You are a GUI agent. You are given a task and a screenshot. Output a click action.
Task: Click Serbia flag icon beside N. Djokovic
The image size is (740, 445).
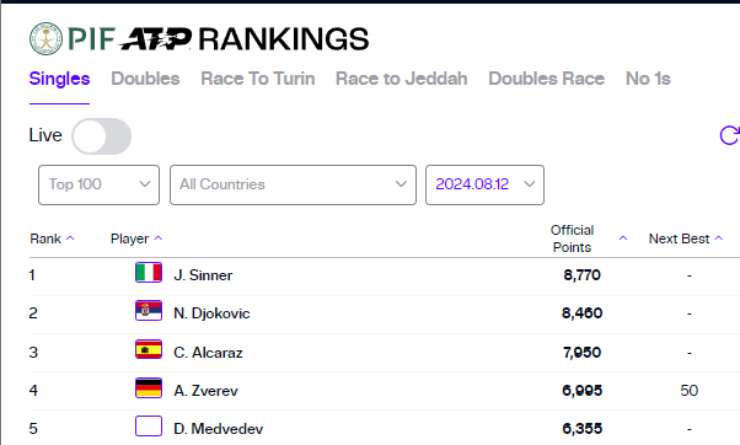(149, 311)
